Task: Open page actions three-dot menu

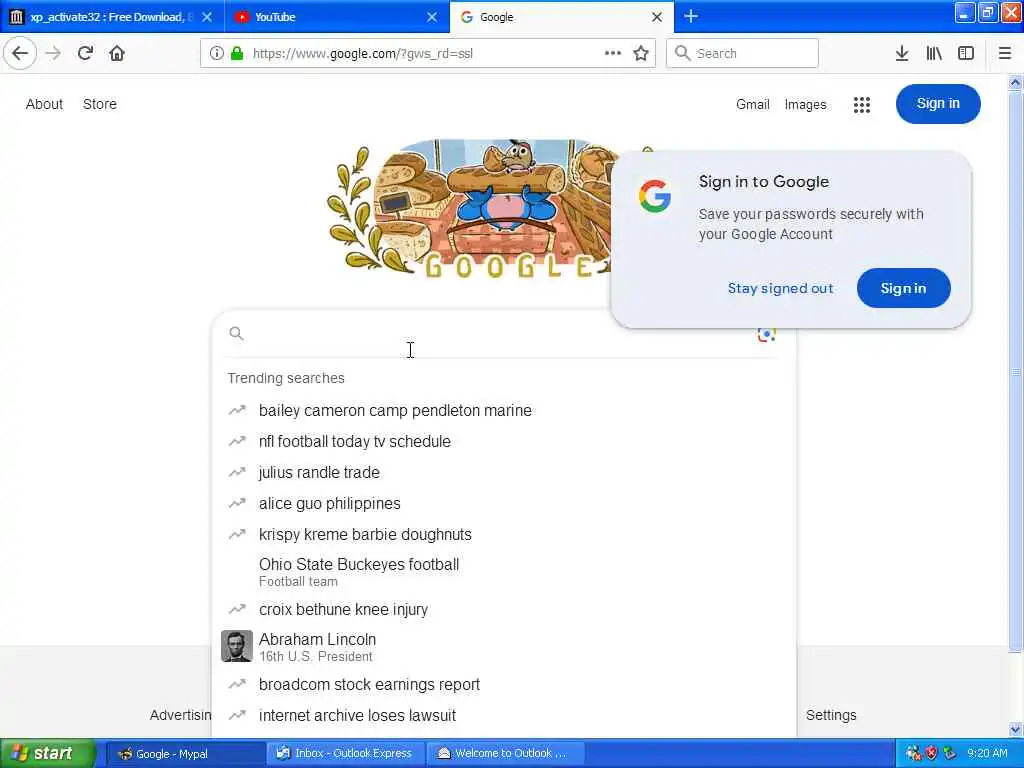Action: tap(613, 53)
